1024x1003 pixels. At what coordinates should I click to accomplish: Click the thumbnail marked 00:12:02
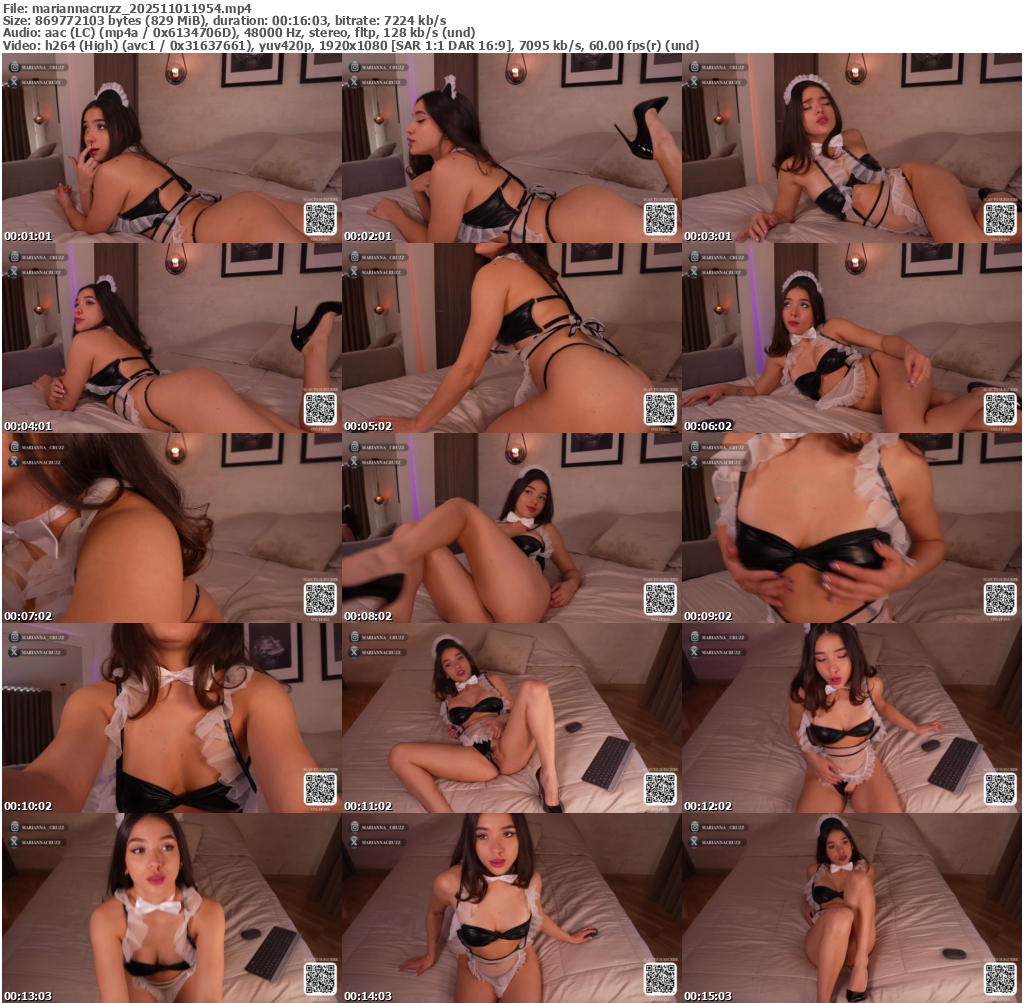click(852, 718)
